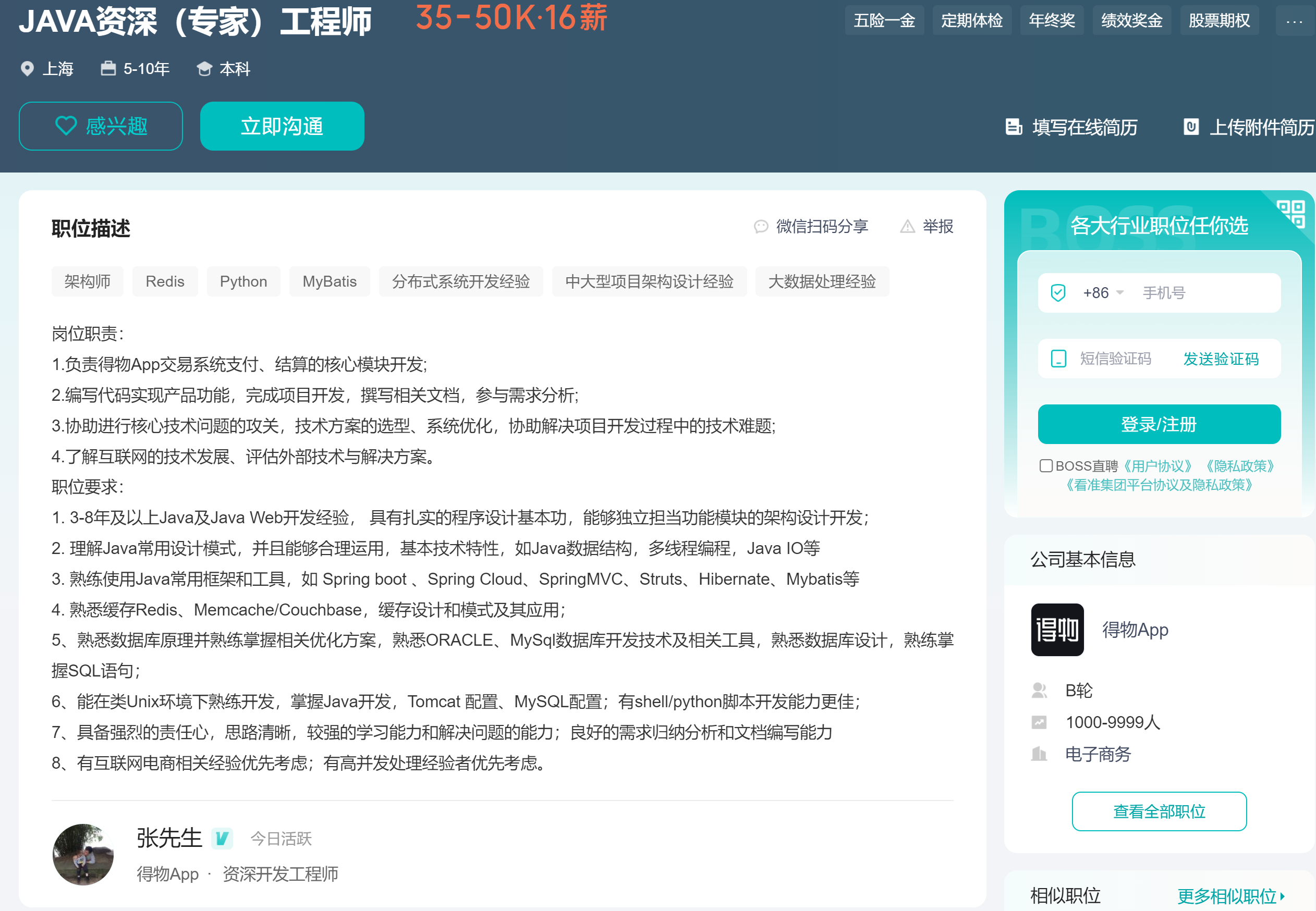Click the 中大型项目架构设计经验 tag
Screen dimensions: 1316x911
[649, 281]
